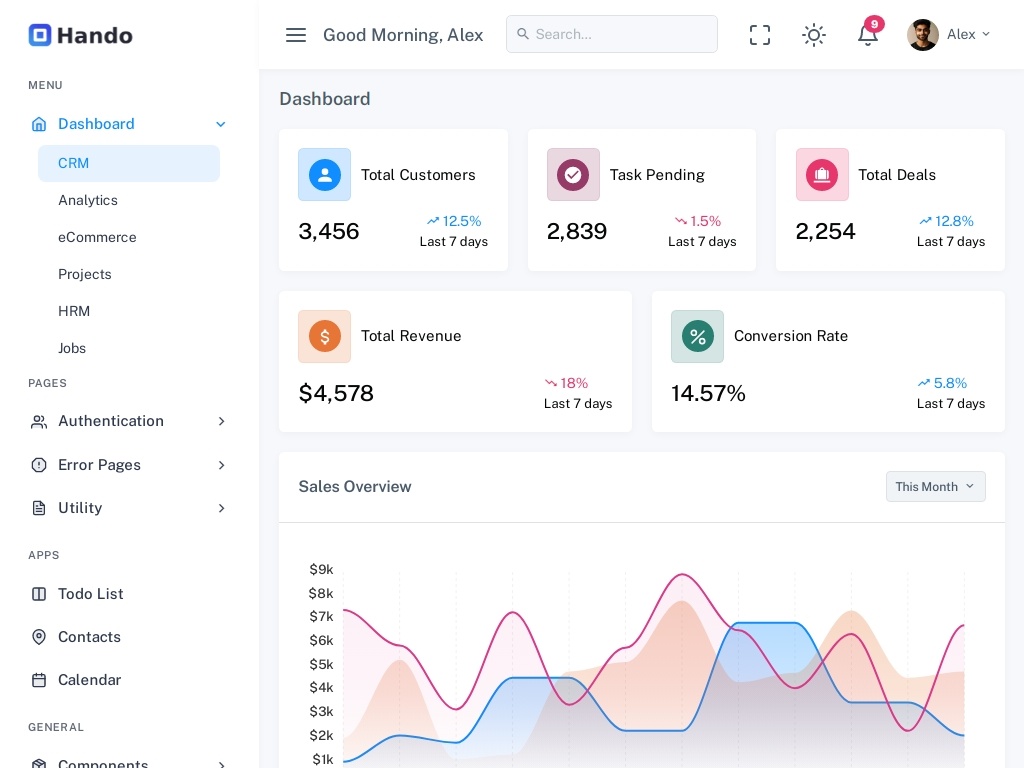This screenshot has width=1024, height=768.
Task: Open Error Pages section
Action: tap(99, 465)
